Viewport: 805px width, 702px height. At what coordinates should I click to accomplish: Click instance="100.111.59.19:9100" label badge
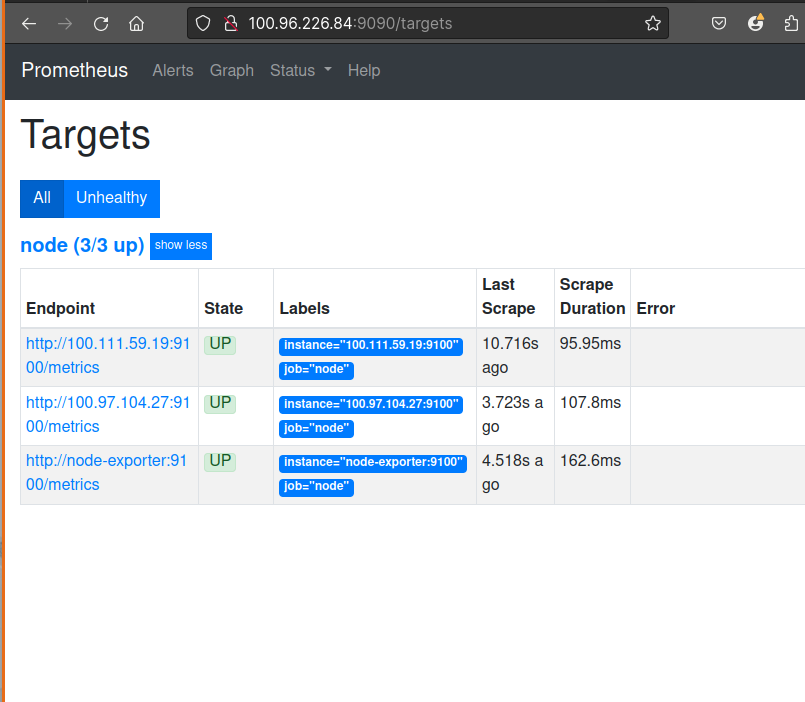[x=371, y=346]
